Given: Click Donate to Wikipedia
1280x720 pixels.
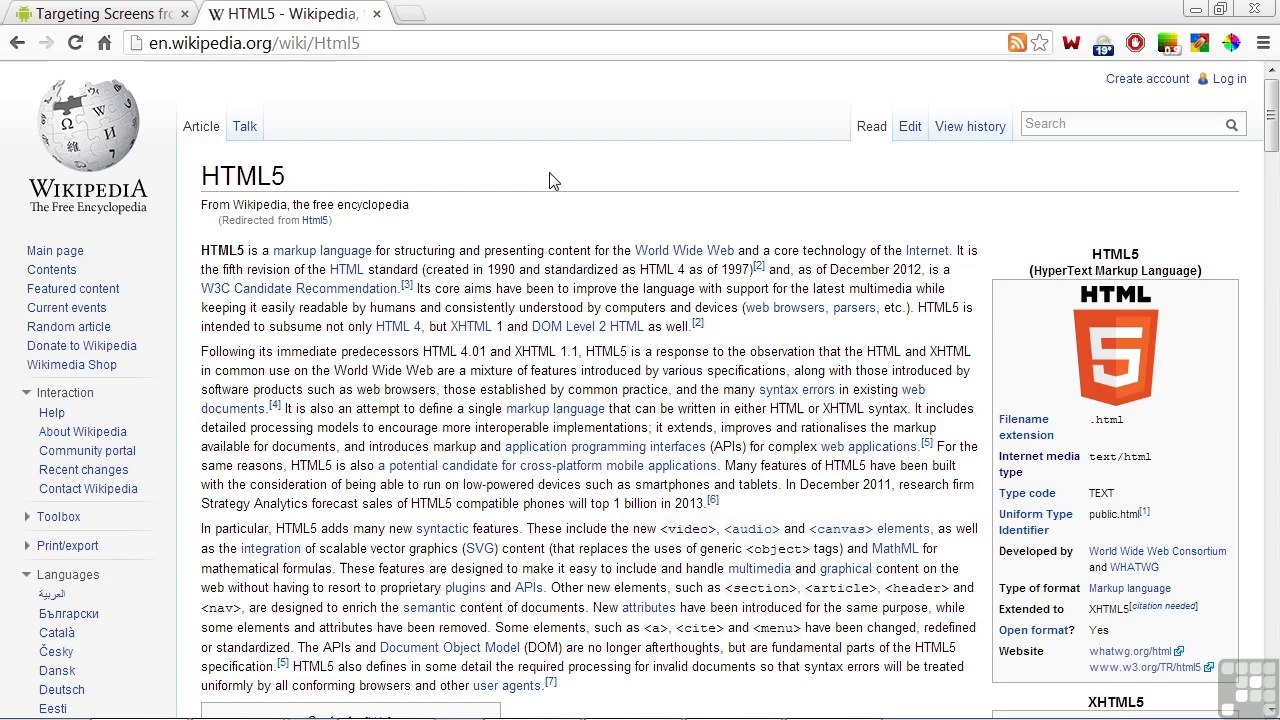Looking at the screenshot, I should click(82, 346).
